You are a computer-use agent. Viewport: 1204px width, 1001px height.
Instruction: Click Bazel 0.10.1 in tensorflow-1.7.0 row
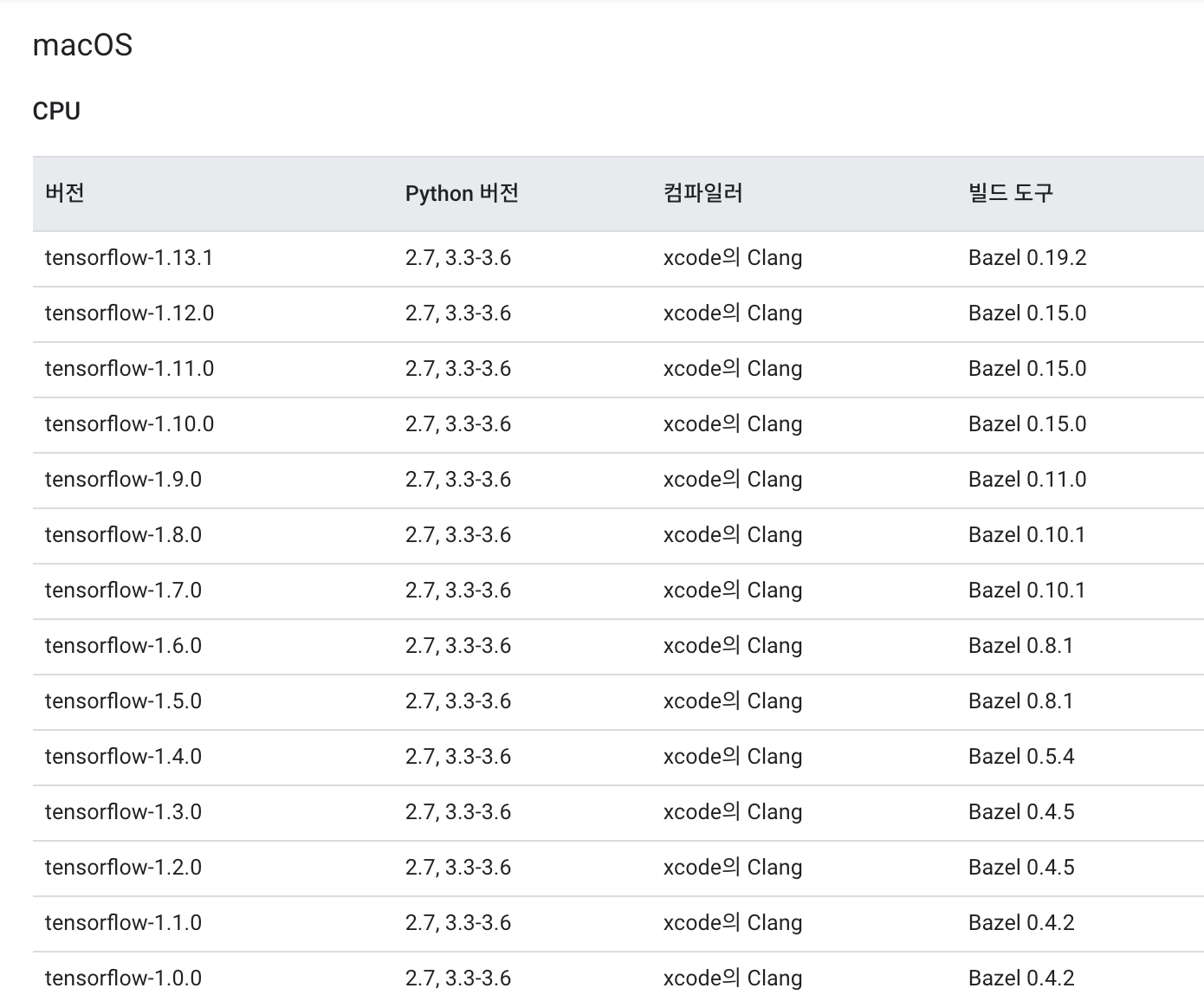point(1026,591)
